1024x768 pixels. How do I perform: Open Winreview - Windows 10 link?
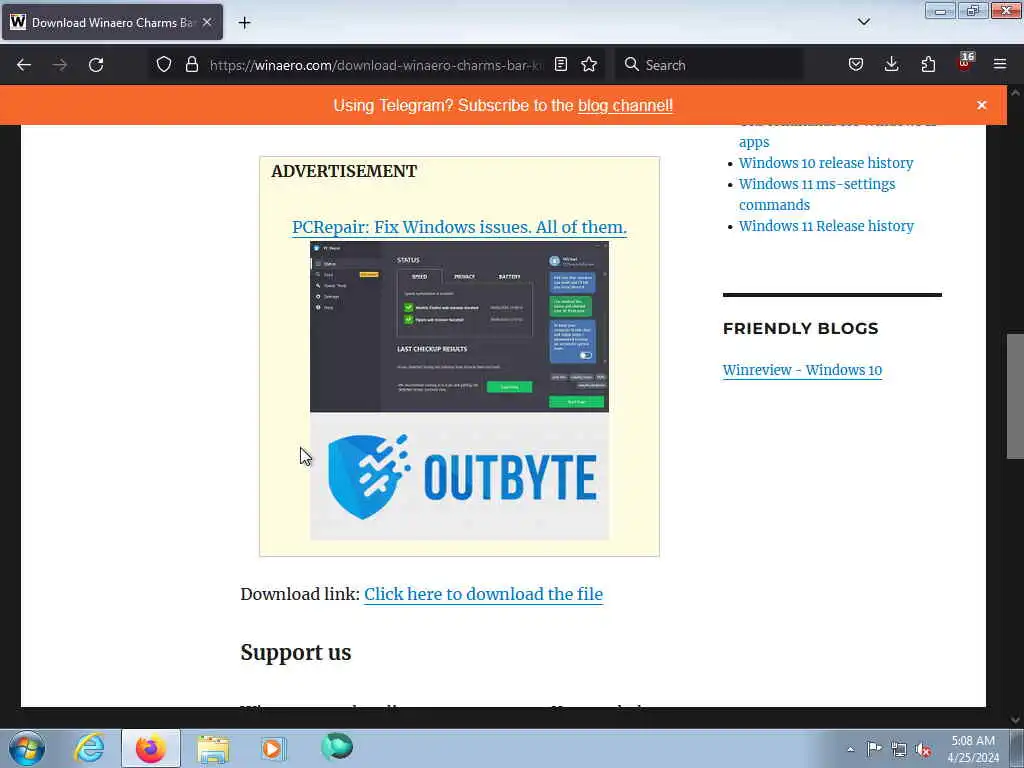[x=802, y=370]
